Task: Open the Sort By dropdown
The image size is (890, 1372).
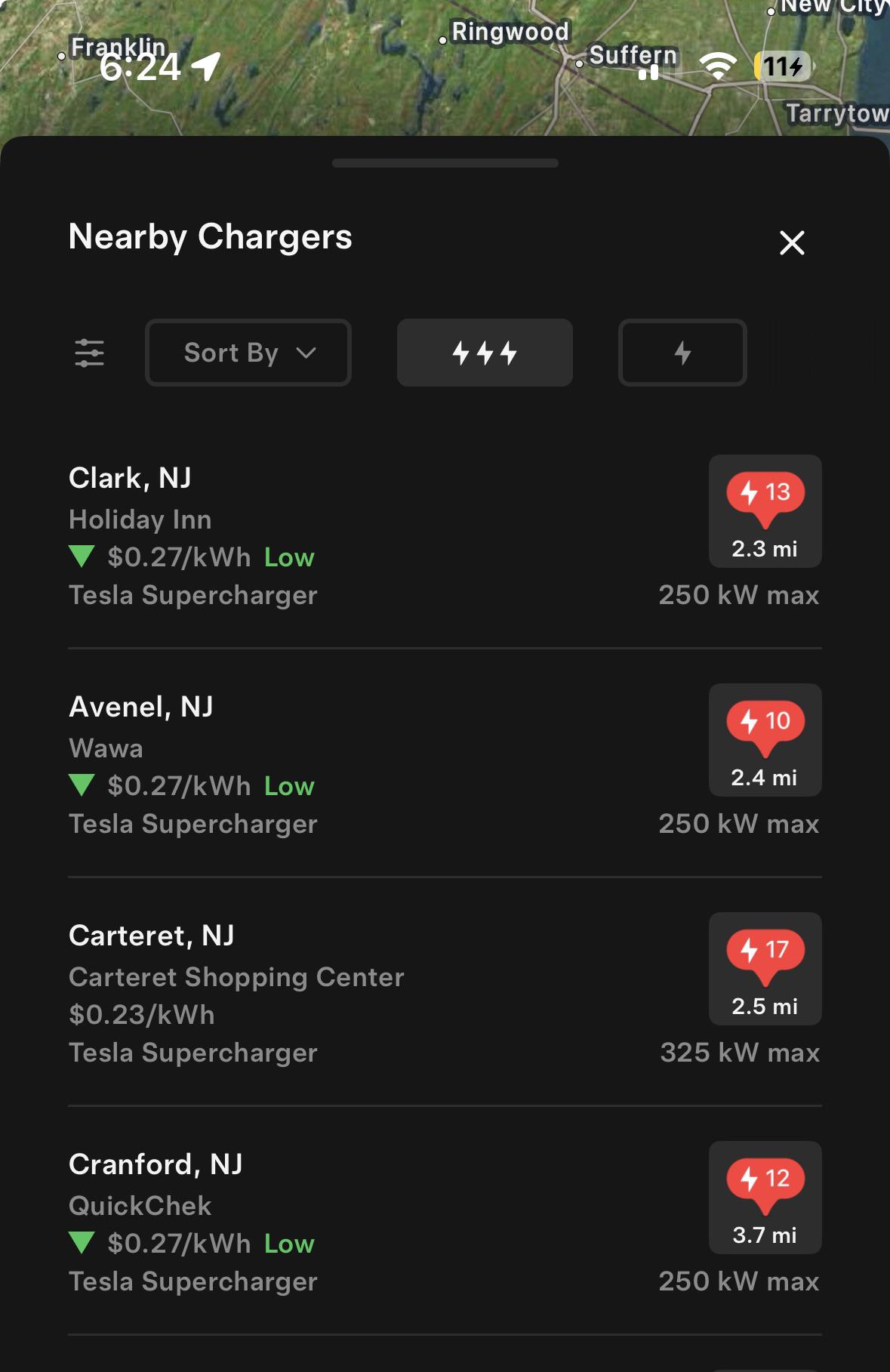Action: point(248,353)
